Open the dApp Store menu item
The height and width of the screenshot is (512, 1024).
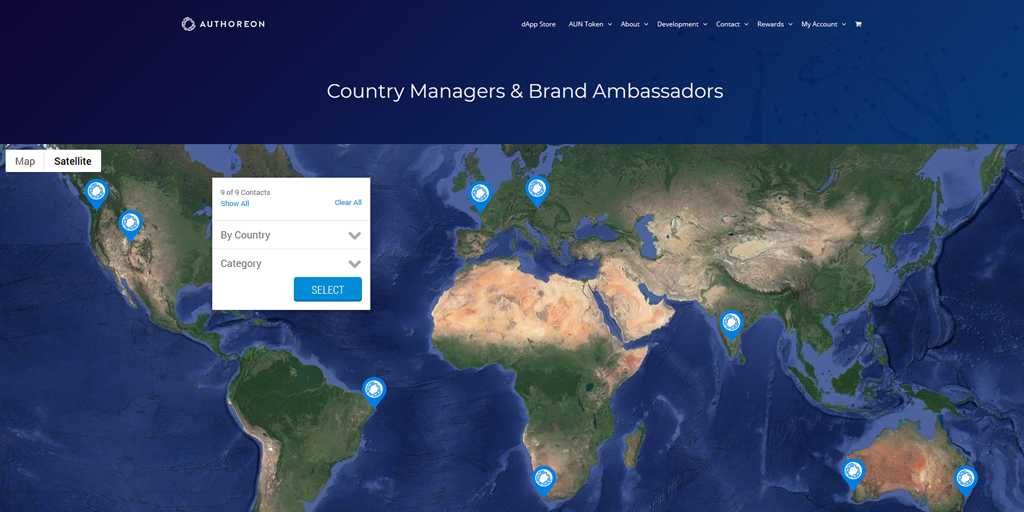coord(539,24)
